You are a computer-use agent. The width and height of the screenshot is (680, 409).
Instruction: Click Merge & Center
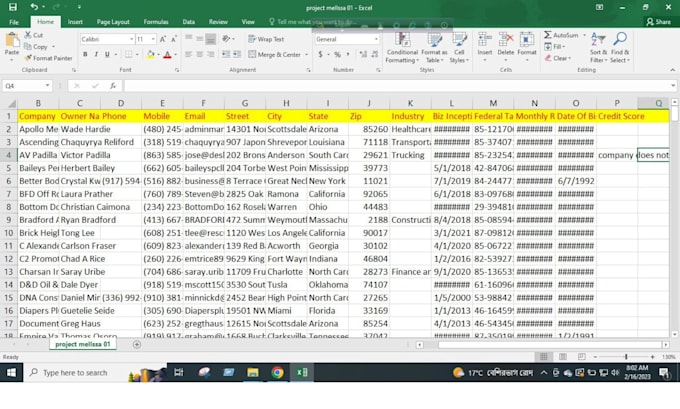(275, 55)
